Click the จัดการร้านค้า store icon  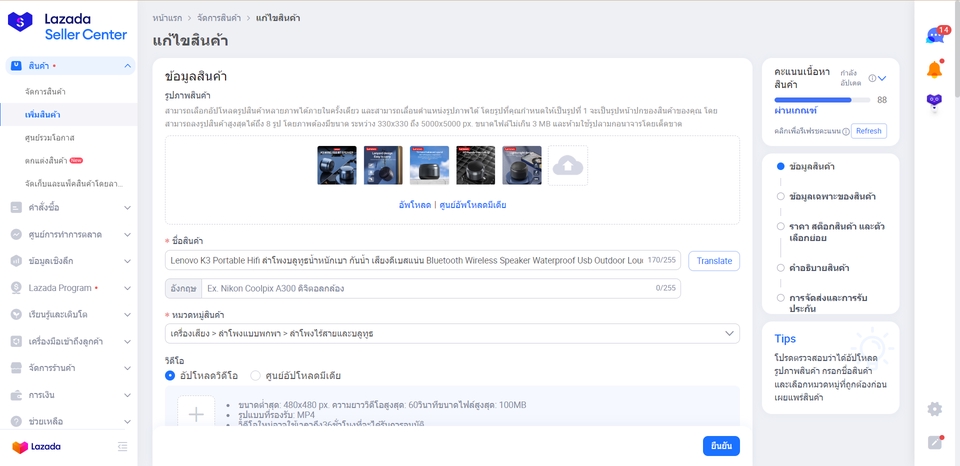(x=17, y=368)
